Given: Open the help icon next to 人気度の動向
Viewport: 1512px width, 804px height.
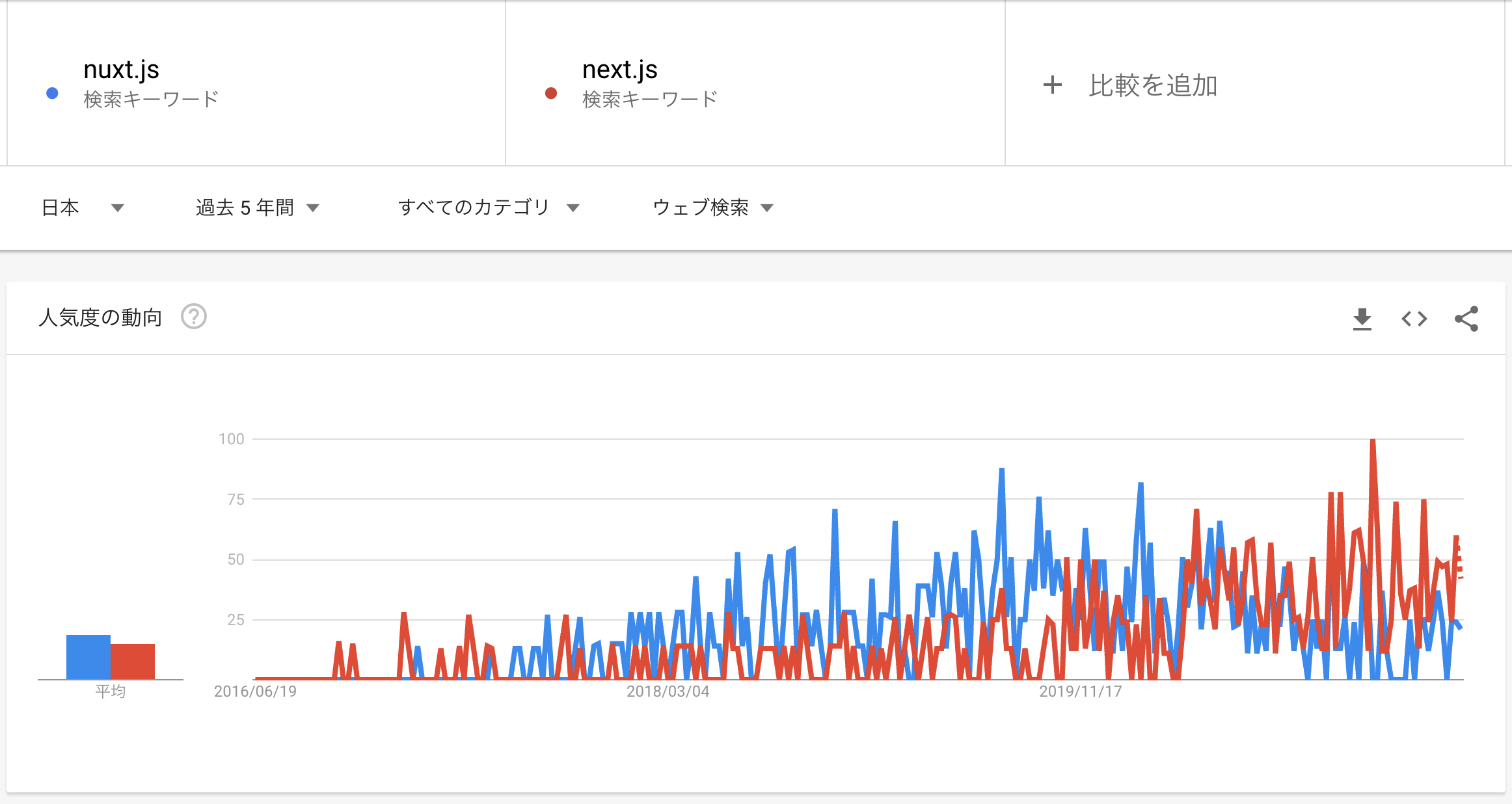Looking at the screenshot, I should click(x=195, y=317).
